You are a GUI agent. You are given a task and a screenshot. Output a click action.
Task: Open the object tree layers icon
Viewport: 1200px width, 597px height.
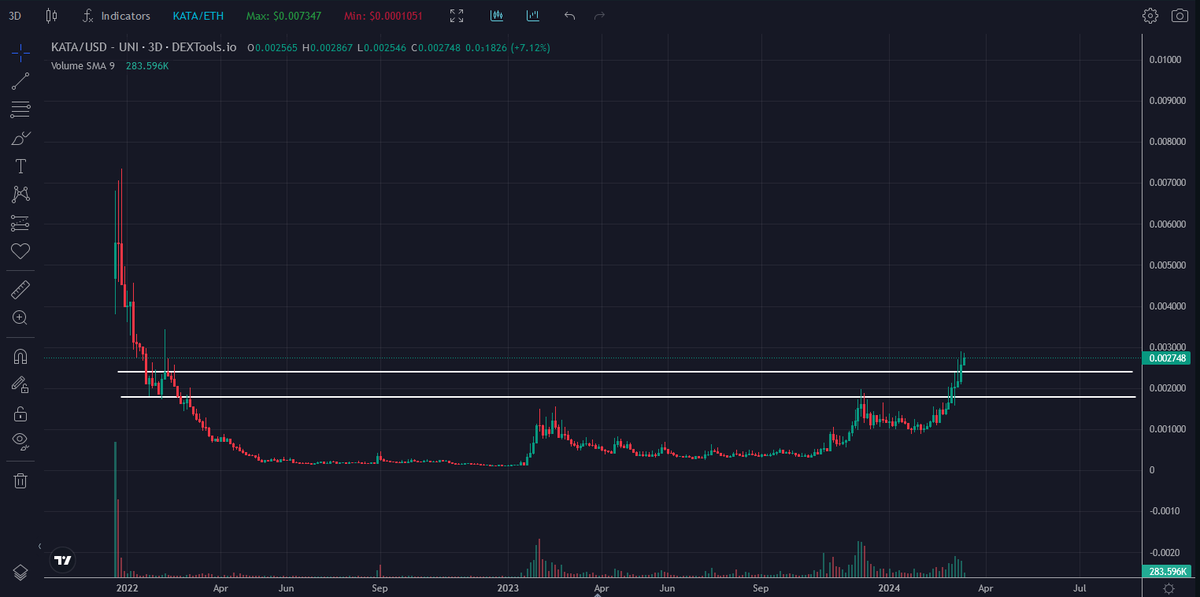tap(20, 572)
